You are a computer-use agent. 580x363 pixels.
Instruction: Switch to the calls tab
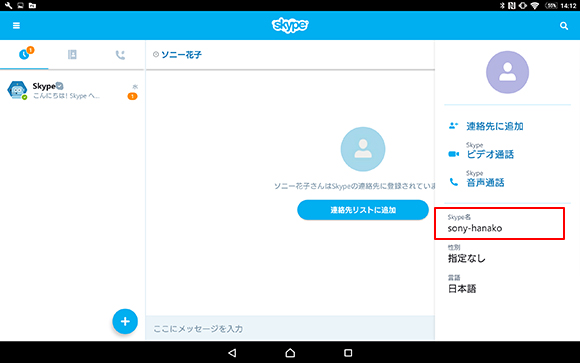tap(120, 55)
